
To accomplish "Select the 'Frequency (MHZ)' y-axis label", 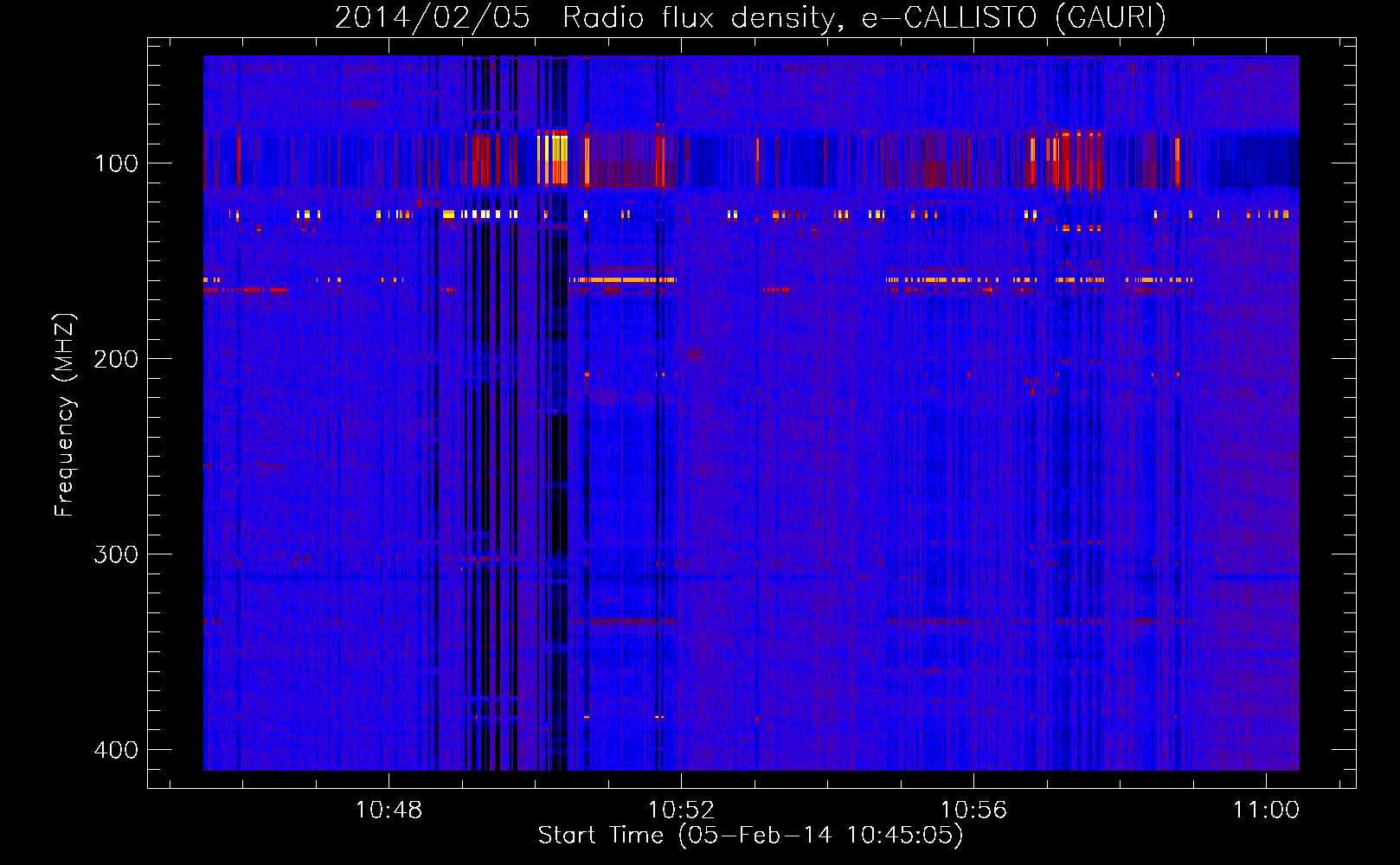I will (x=65, y=414).
